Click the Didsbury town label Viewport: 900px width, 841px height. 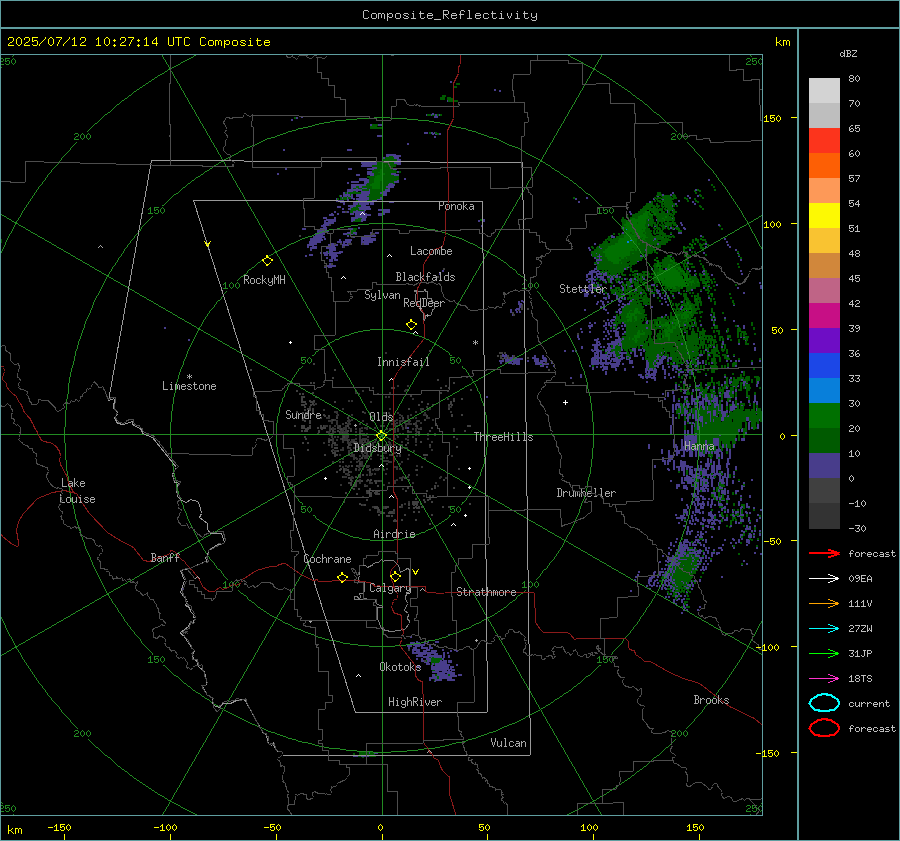[377, 448]
